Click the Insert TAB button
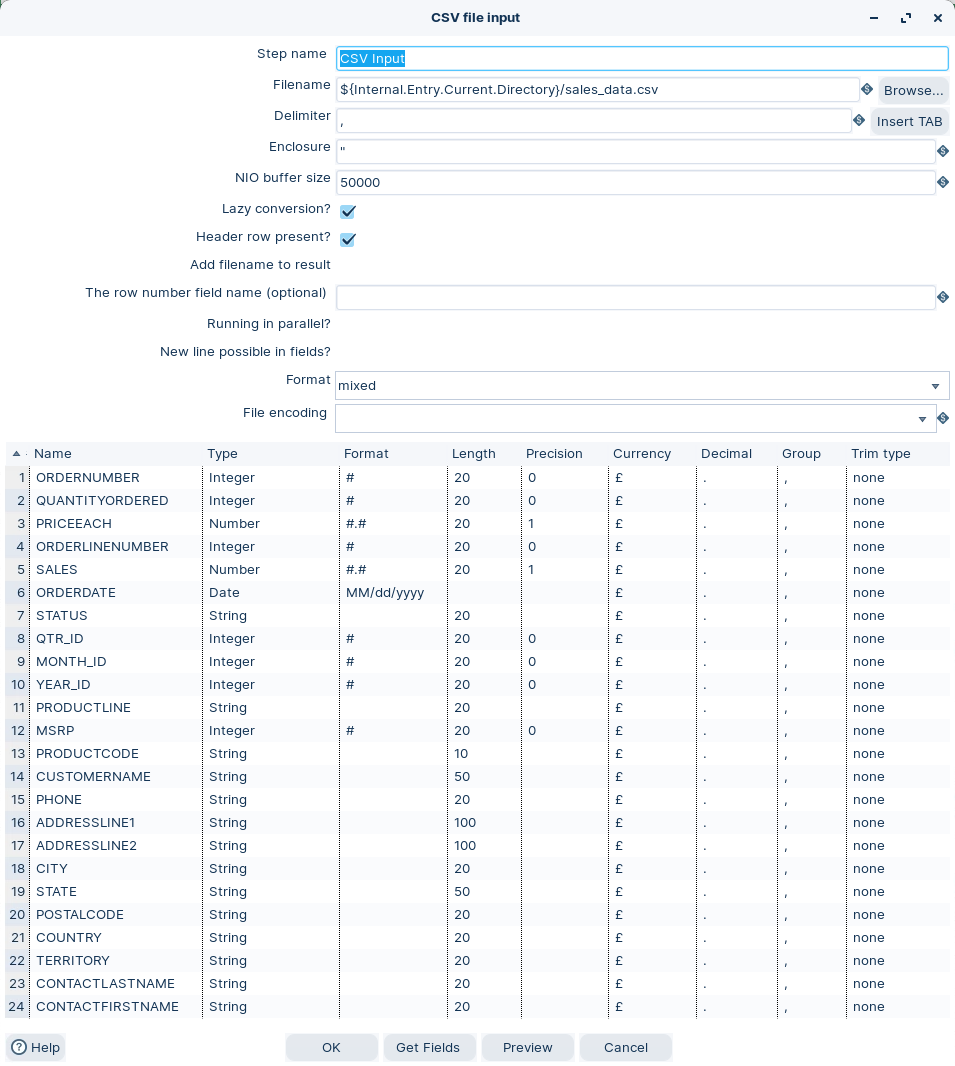 coord(909,122)
